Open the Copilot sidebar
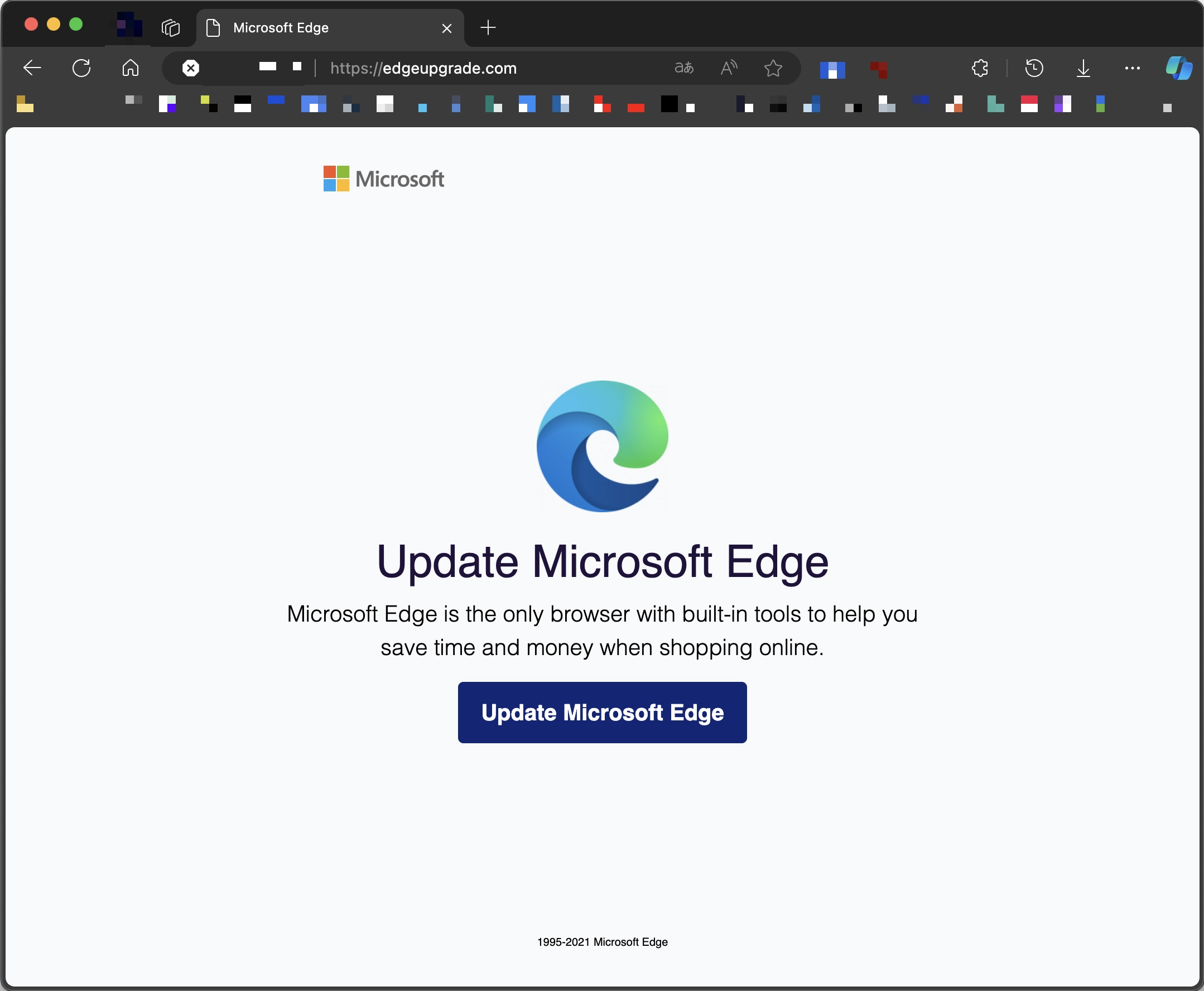Screen dimensions: 1204x991 [1179, 68]
